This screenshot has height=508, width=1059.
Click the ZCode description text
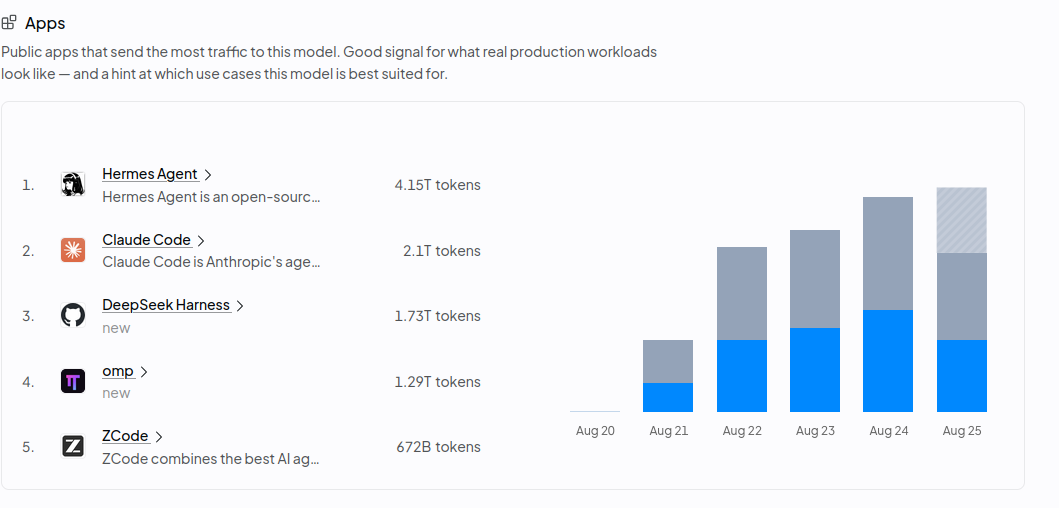click(x=211, y=459)
